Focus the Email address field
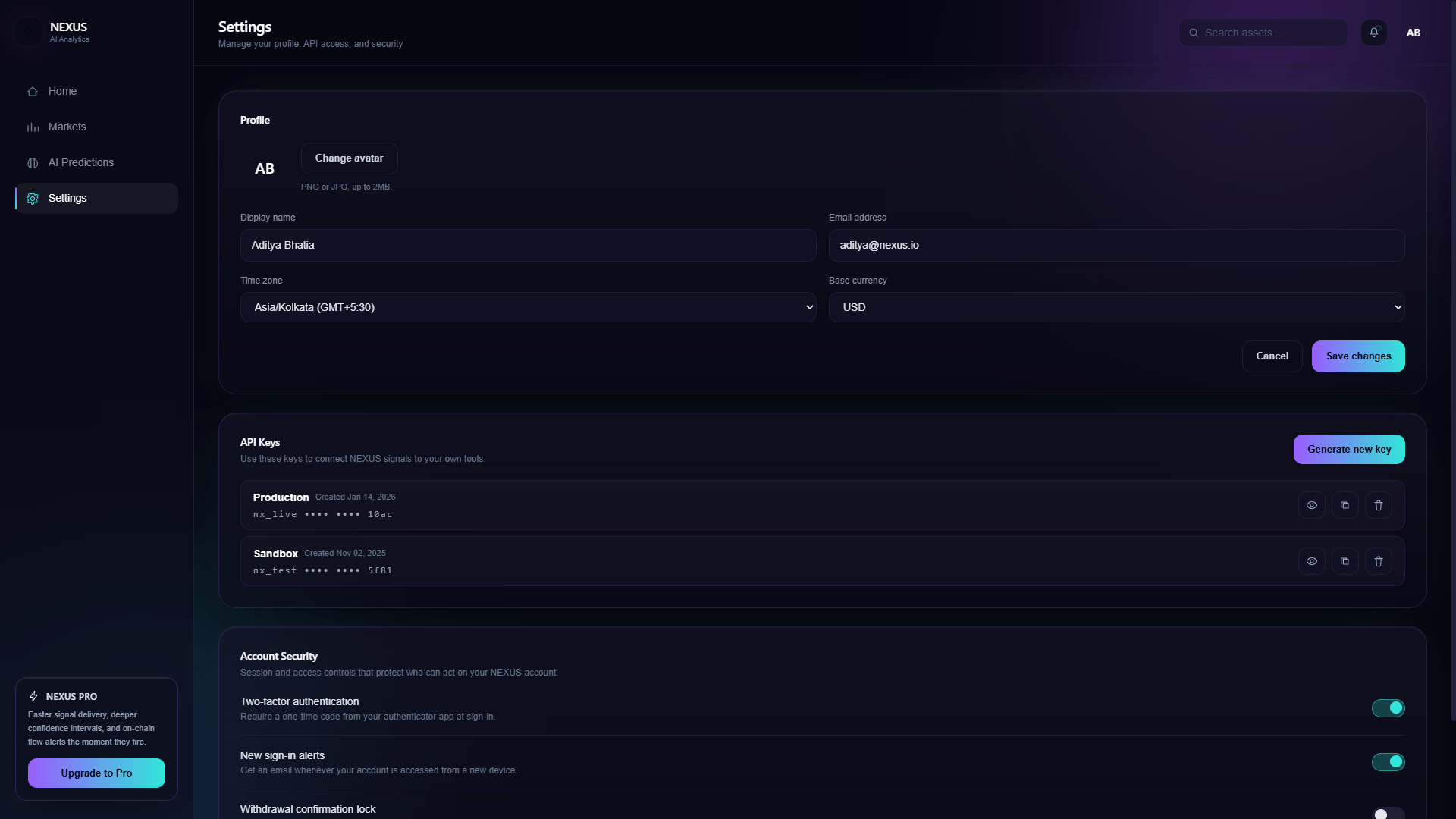Screen dimensions: 1456x819 (1116, 246)
